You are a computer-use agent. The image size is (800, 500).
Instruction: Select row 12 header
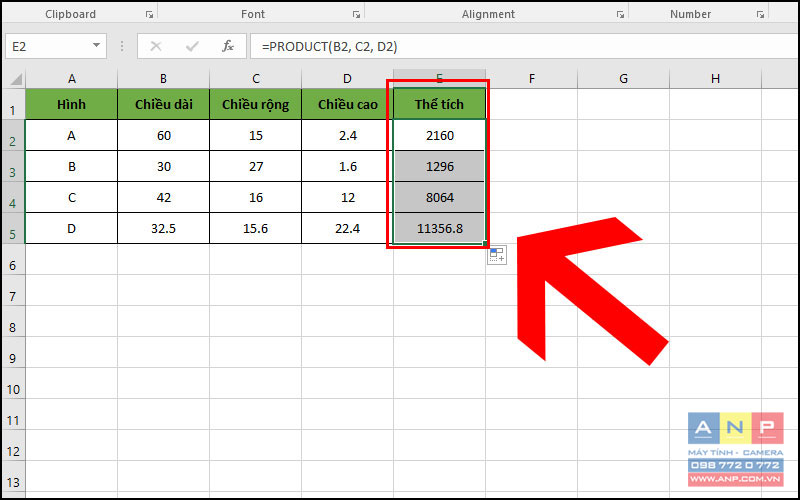pyautogui.click(x=13, y=446)
